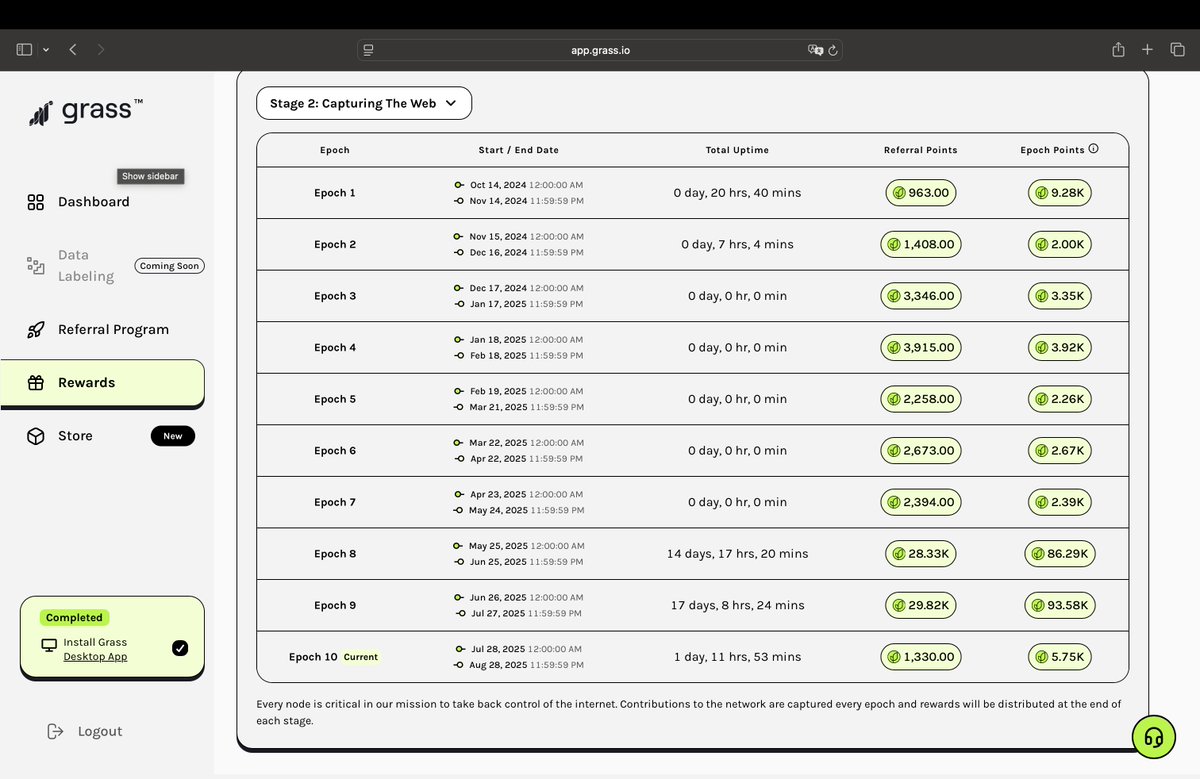Open a new tab with plus icon
The height and width of the screenshot is (779, 1200).
pos(1148,49)
